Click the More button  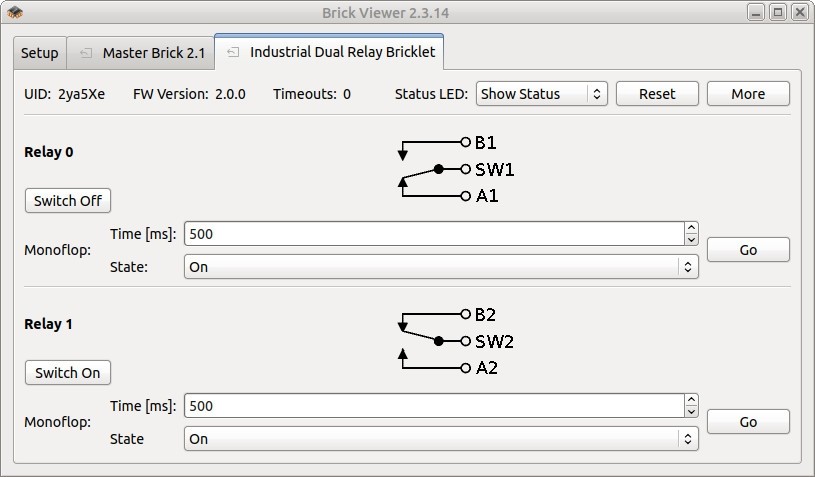[x=748, y=94]
